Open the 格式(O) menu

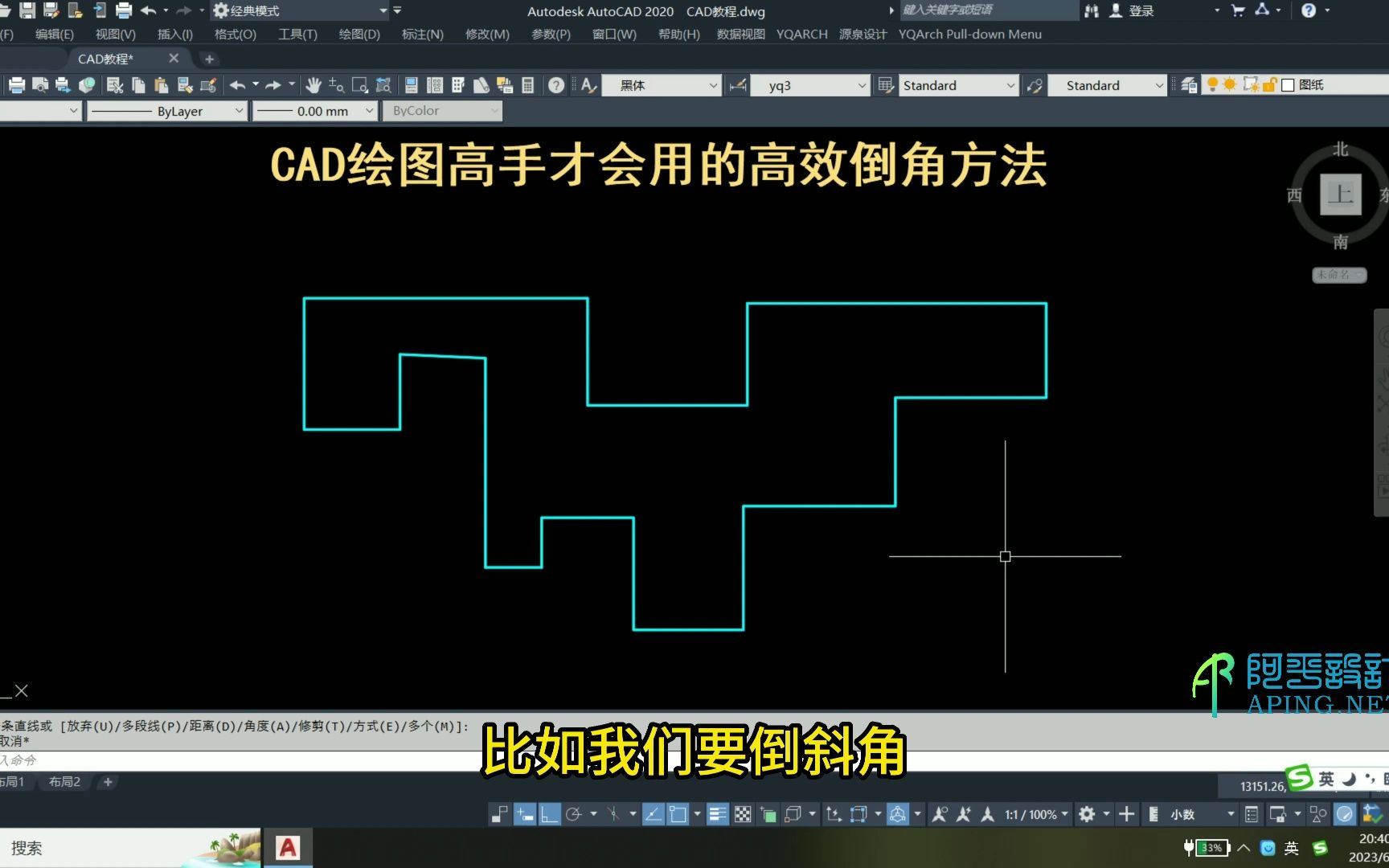click(236, 34)
